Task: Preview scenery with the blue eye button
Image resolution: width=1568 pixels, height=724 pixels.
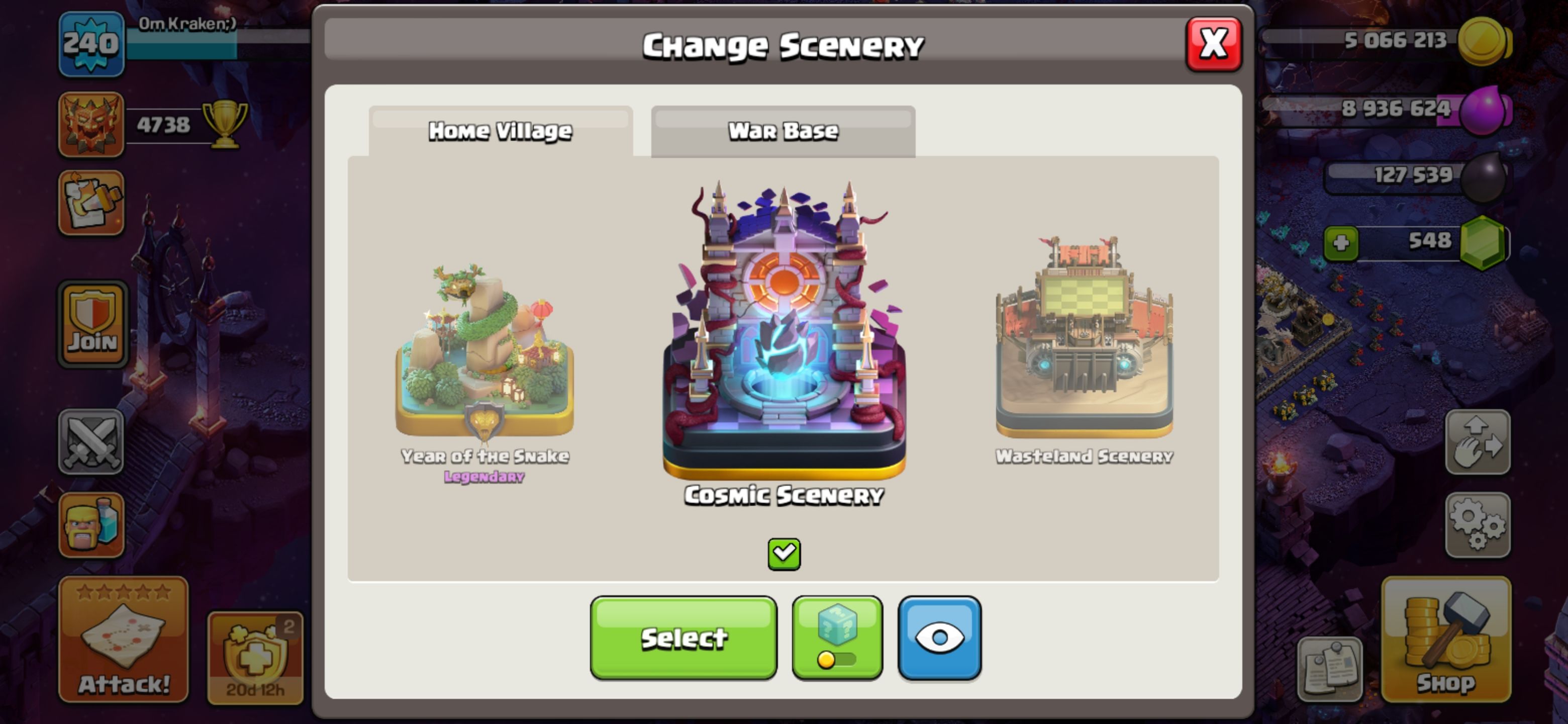Action: (x=939, y=638)
